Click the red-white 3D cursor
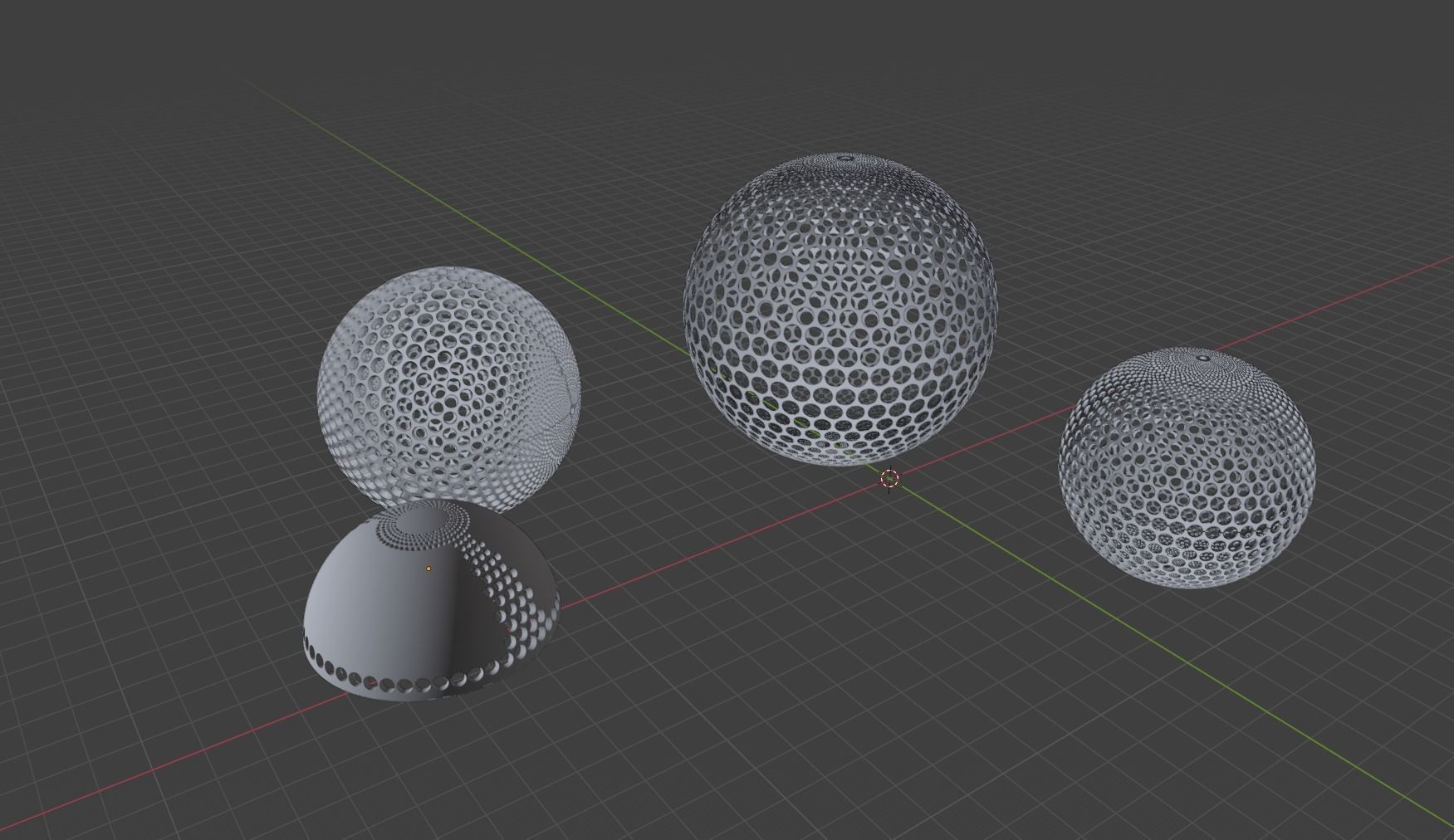 pyautogui.click(x=889, y=479)
